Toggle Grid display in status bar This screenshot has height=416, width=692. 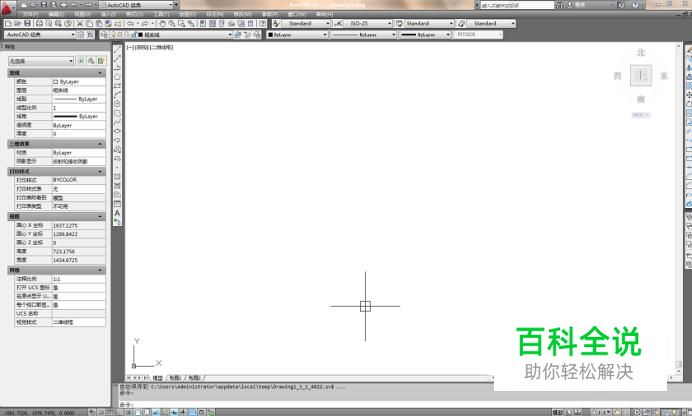110,412
